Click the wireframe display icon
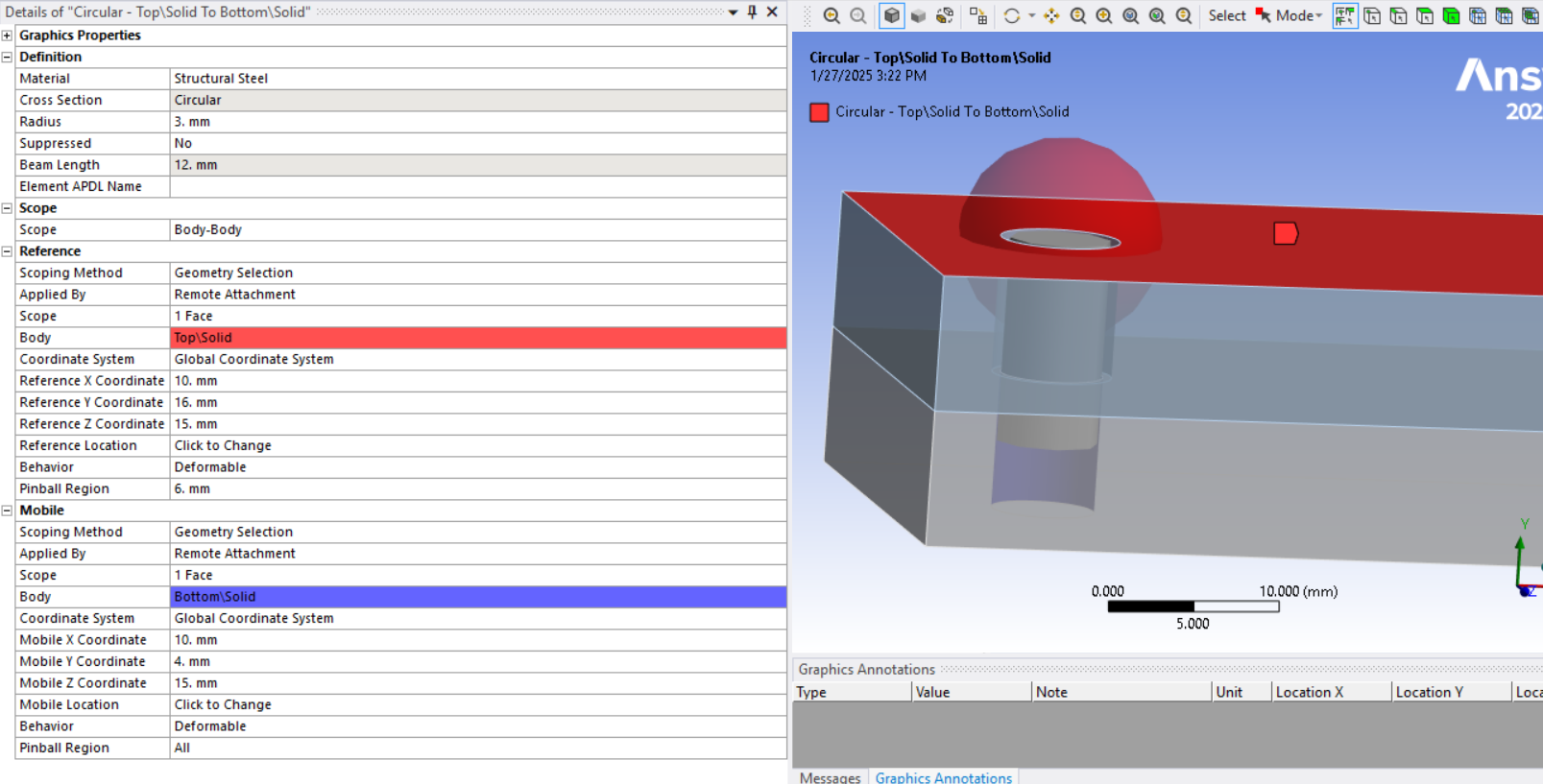This screenshot has width=1543, height=784. click(945, 15)
